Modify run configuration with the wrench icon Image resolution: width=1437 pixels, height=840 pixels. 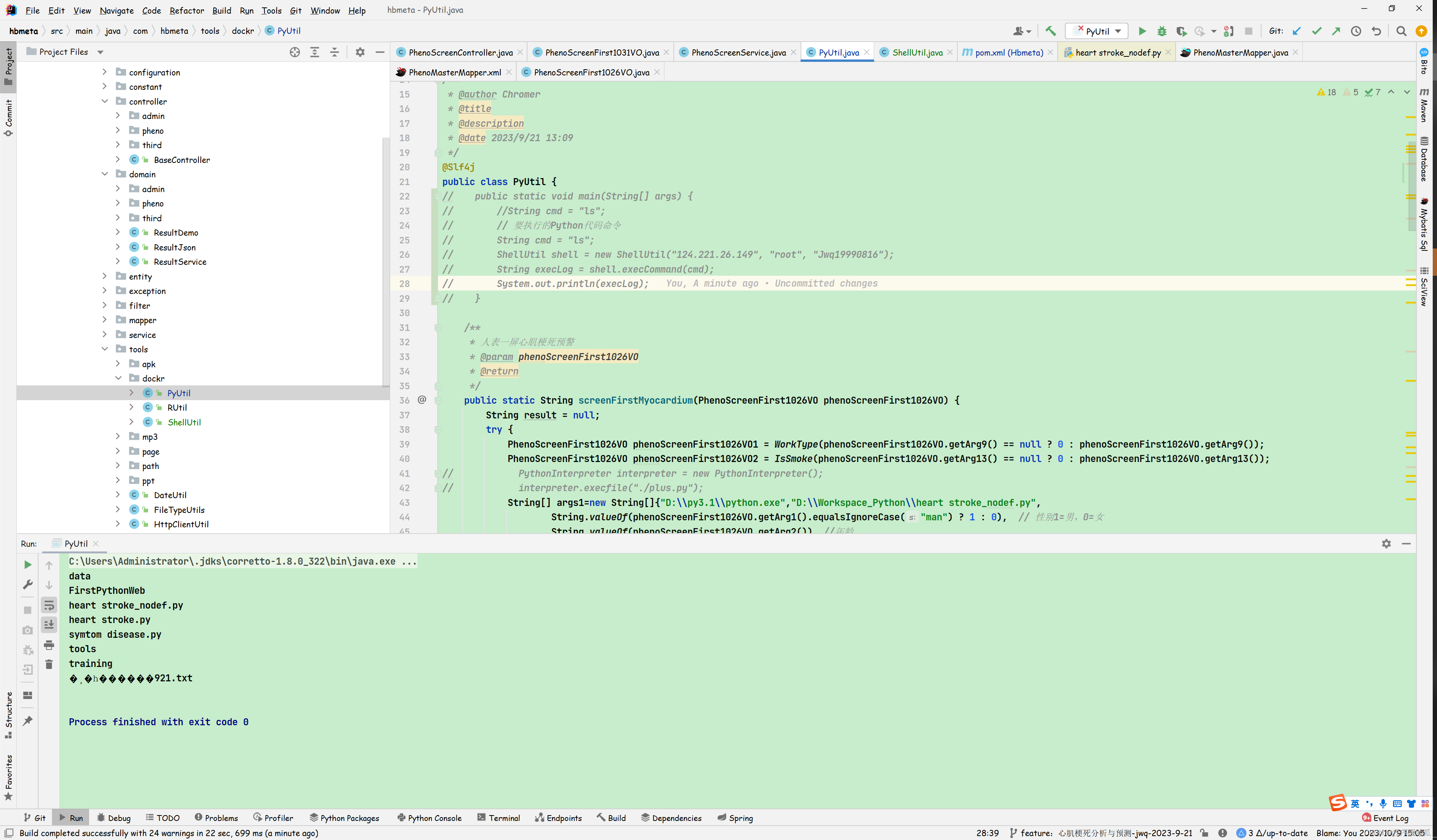[x=27, y=585]
